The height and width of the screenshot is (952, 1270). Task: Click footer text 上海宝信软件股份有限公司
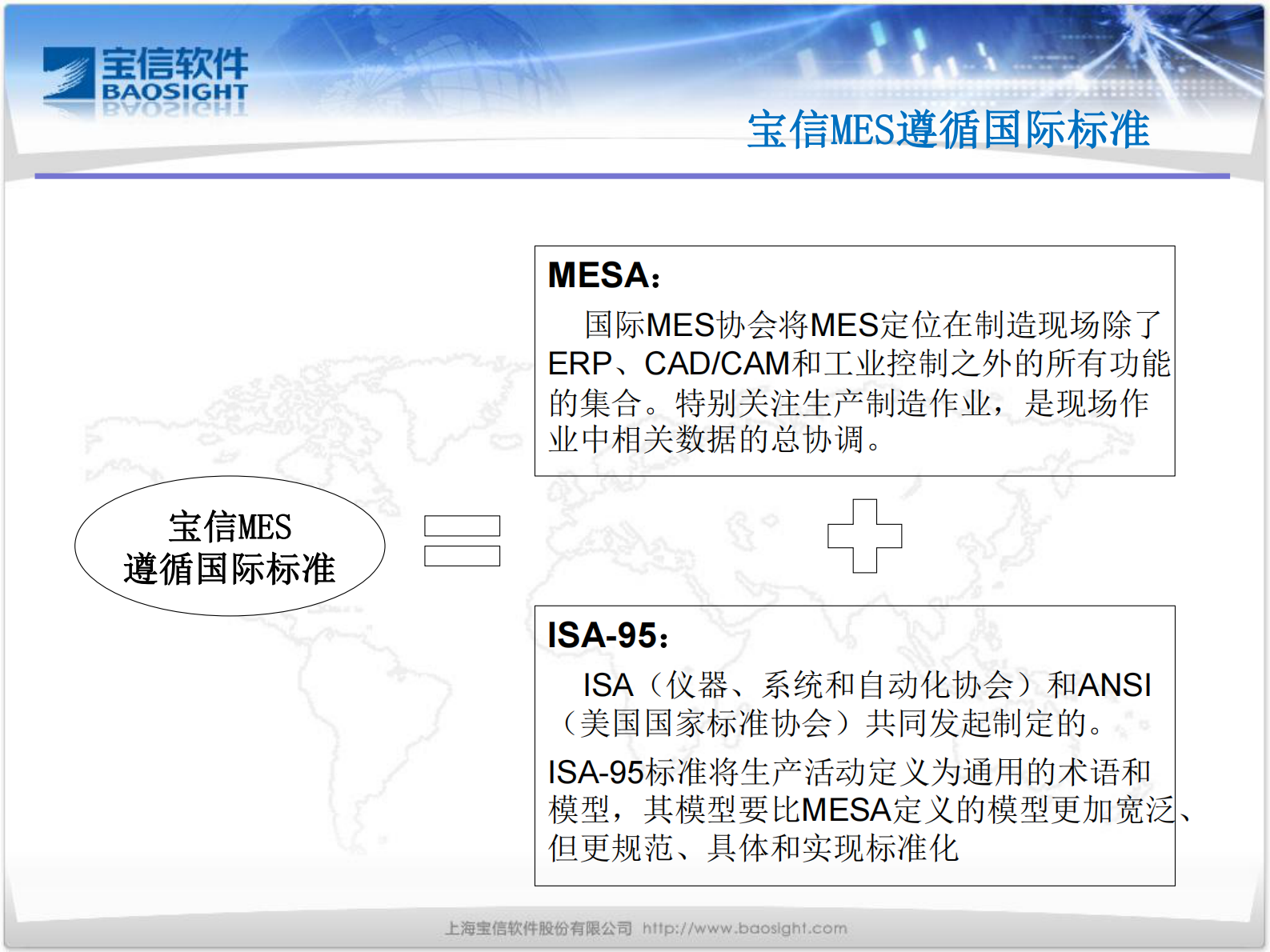pos(539,929)
